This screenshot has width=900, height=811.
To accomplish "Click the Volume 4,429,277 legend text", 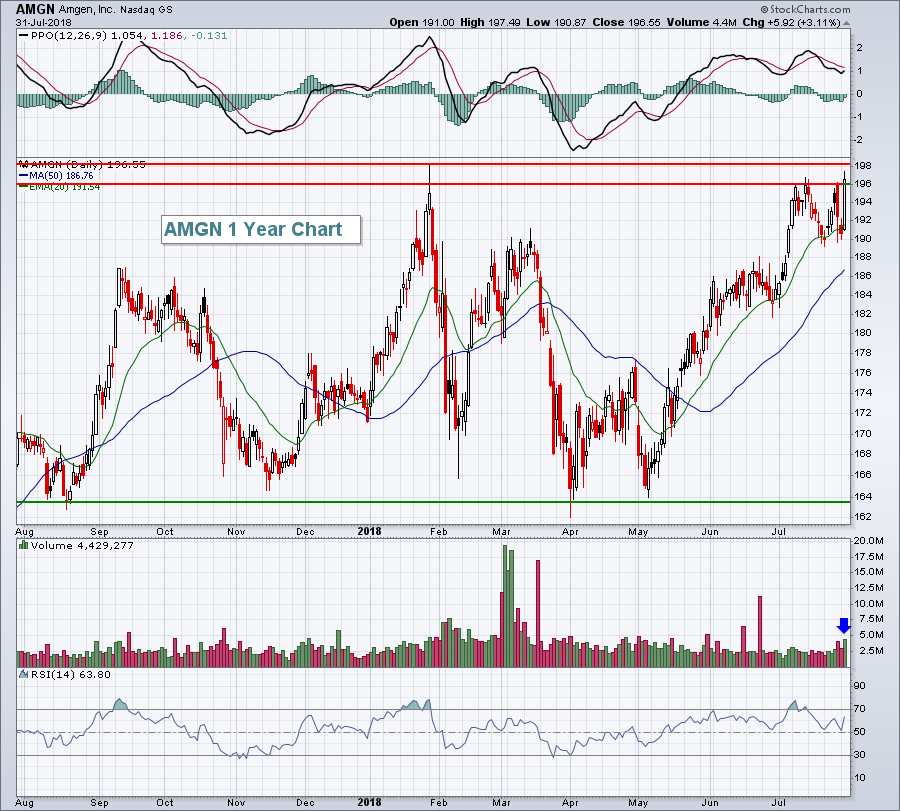I will tap(82, 545).
